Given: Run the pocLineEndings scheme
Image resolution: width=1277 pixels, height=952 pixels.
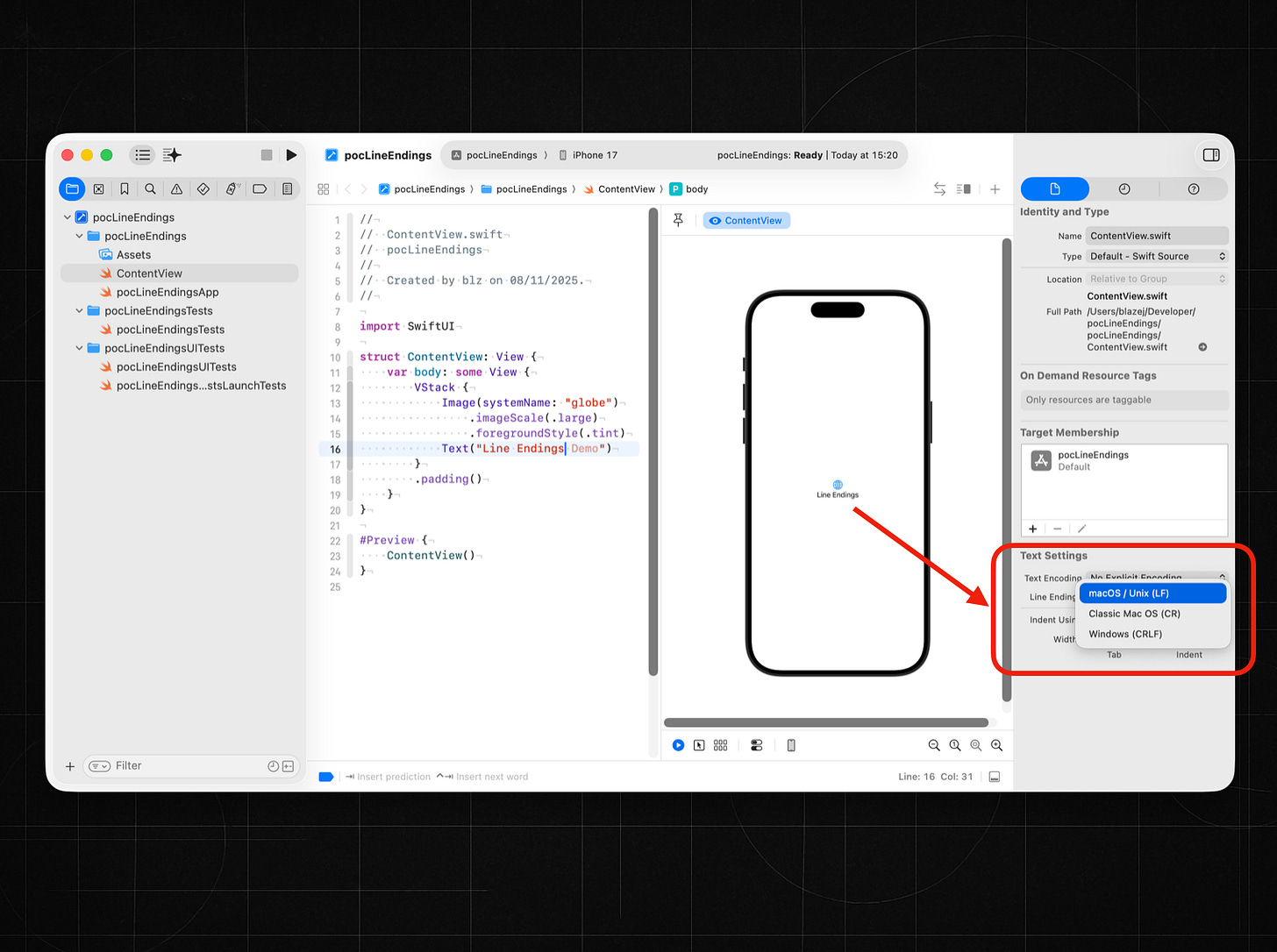Looking at the screenshot, I should [x=291, y=155].
